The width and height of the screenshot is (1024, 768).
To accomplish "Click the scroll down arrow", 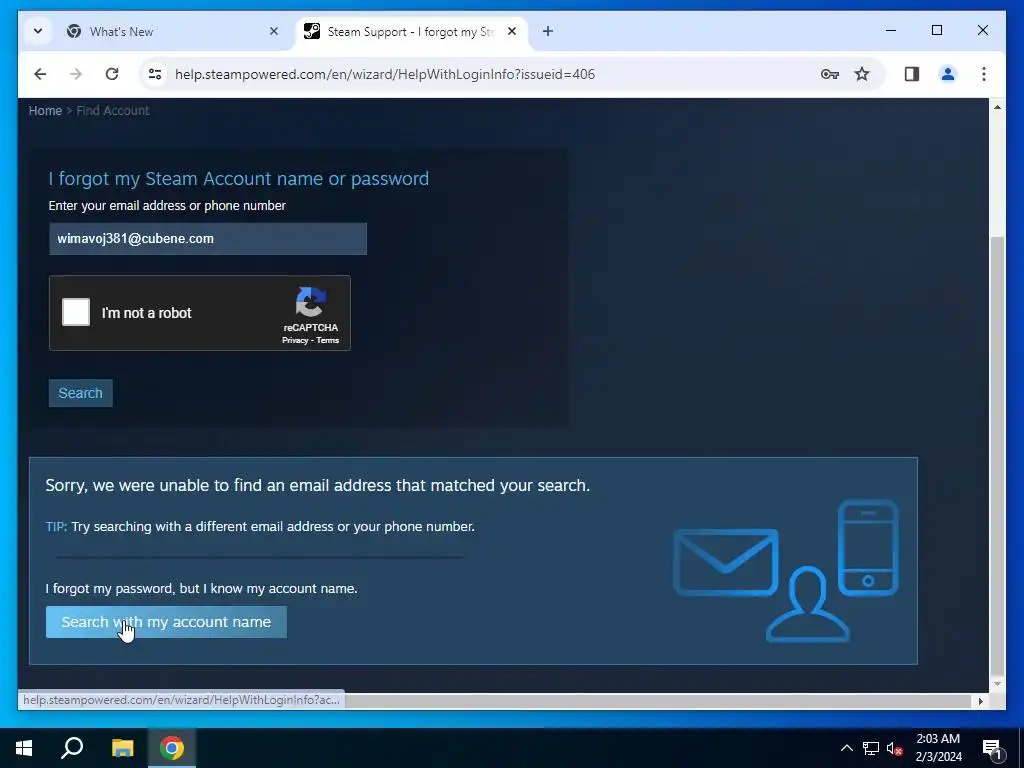I will pyautogui.click(x=997, y=684).
